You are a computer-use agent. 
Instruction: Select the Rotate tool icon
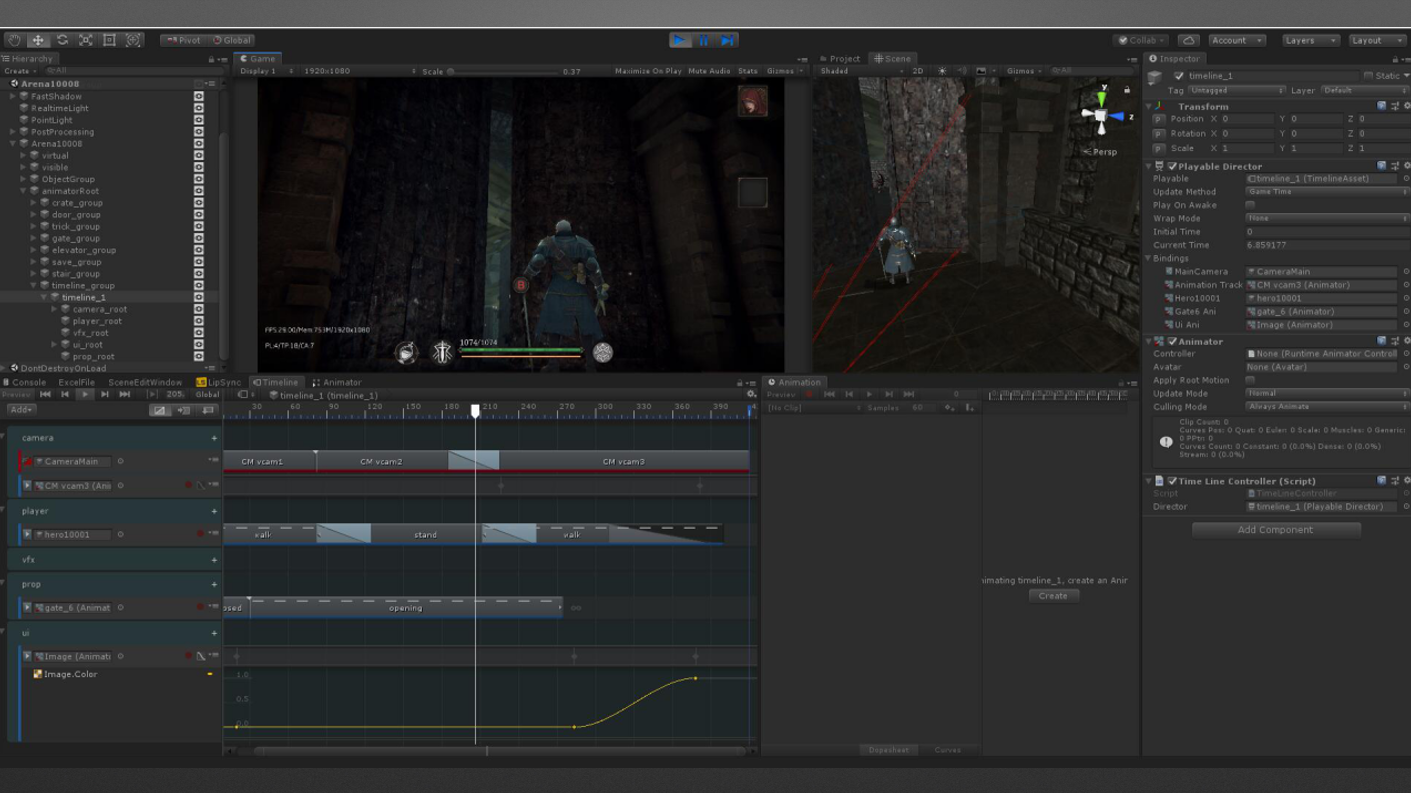click(x=62, y=40)
